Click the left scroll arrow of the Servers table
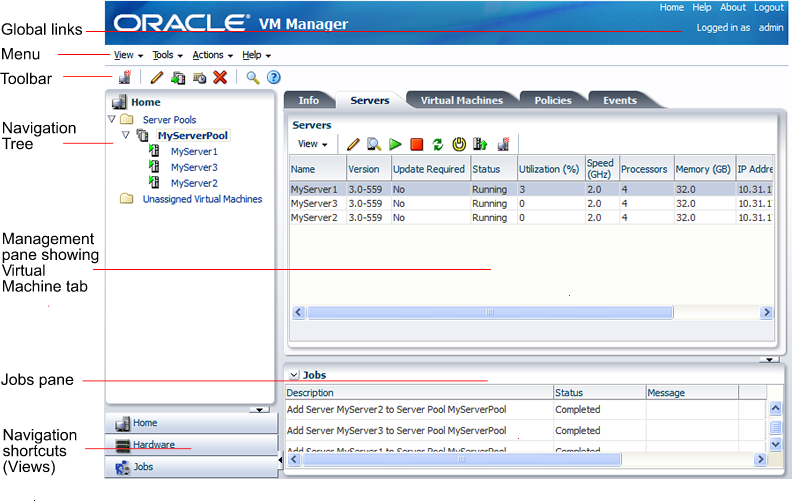Screen dimensions: 792x501 [x=298, y=312]
